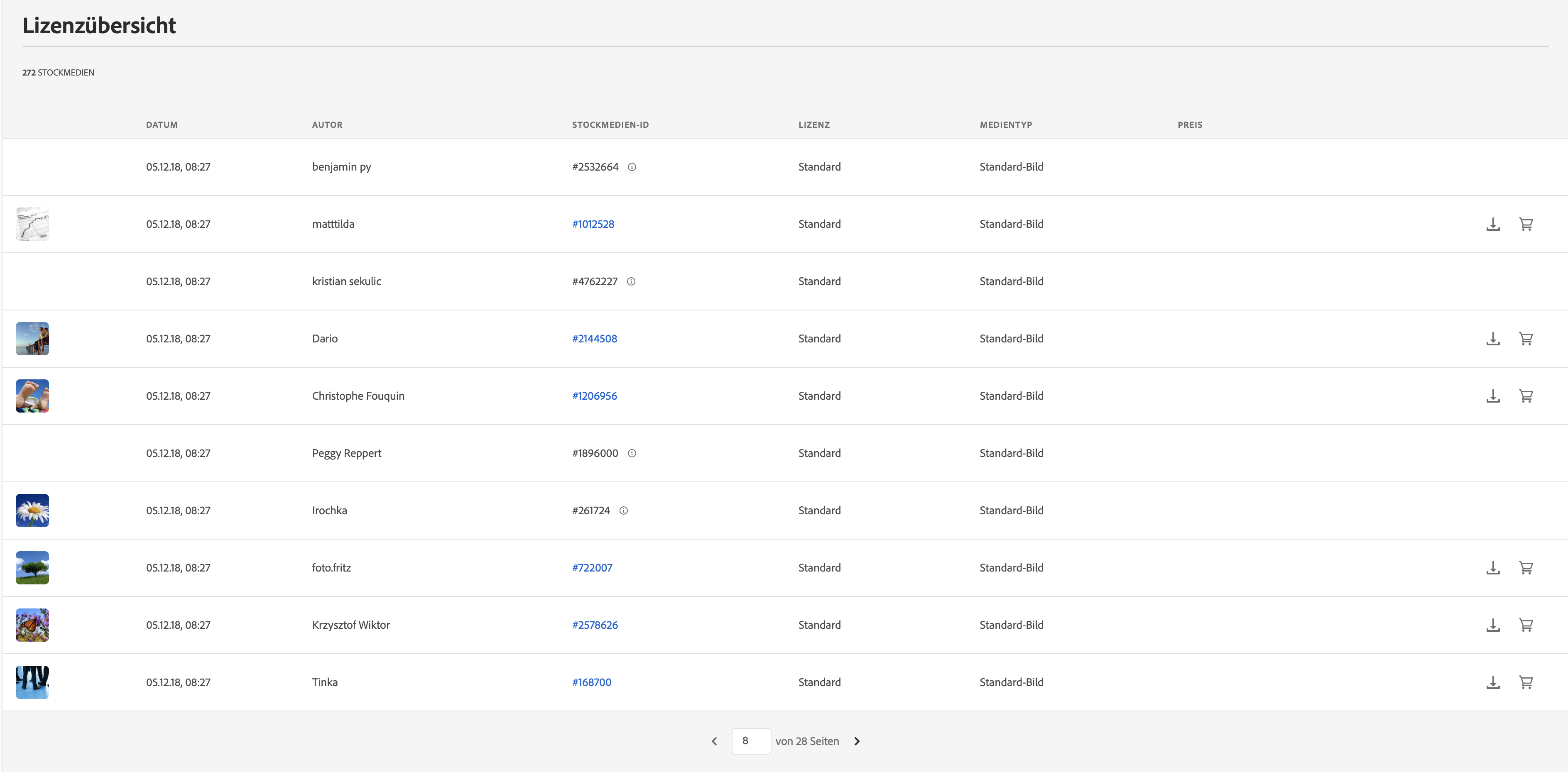Open stock media link #722007

point(592,568)
